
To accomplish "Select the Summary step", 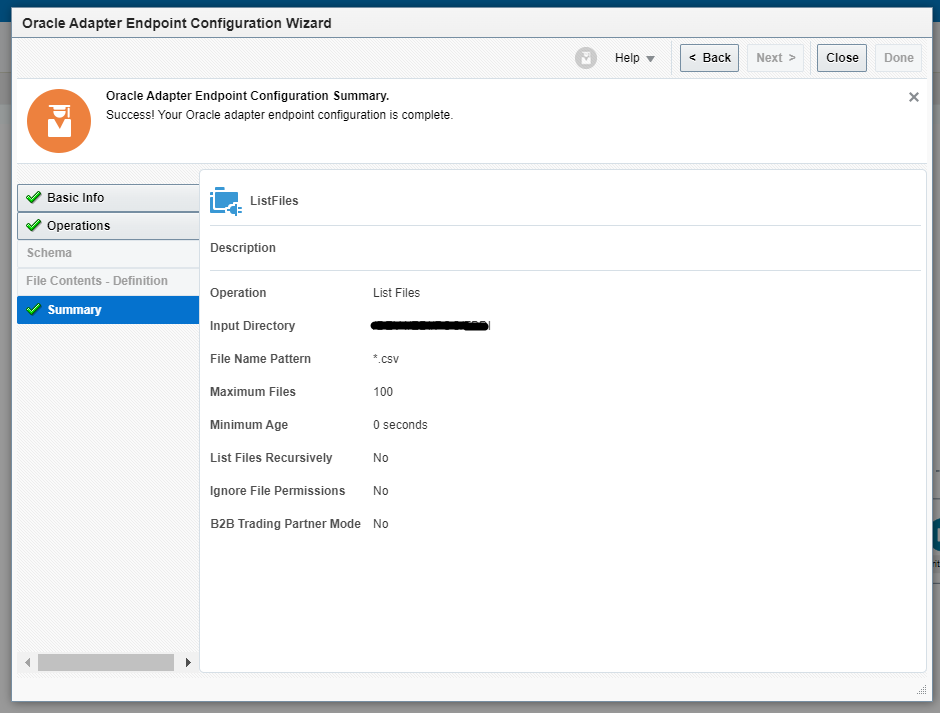I will [108, 310].
